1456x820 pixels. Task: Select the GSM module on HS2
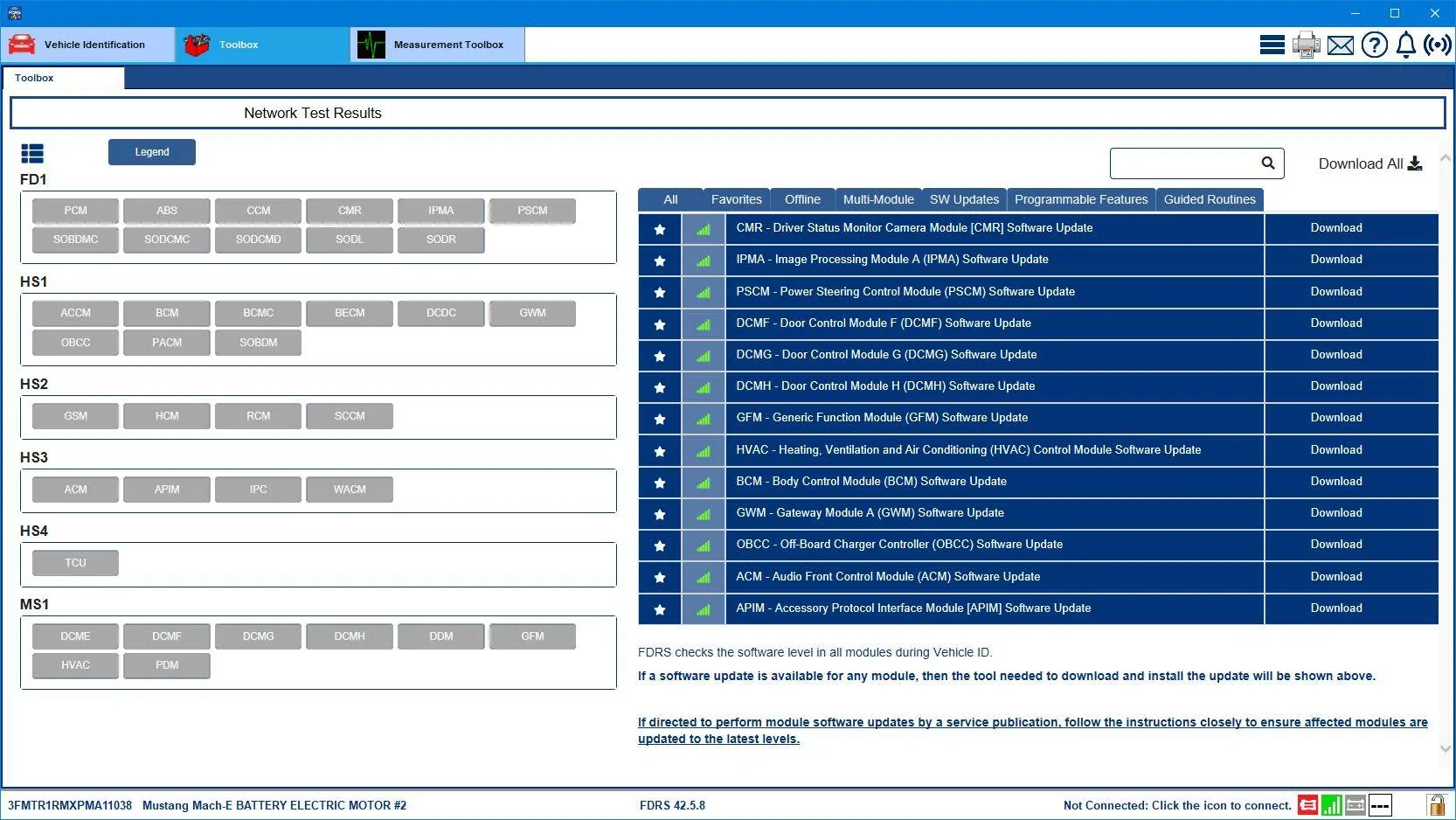75,416
